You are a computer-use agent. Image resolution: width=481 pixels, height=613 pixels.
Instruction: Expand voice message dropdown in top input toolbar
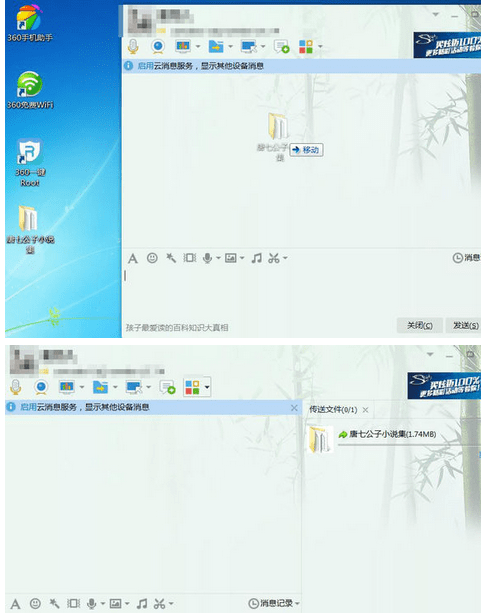pos(218,258)
